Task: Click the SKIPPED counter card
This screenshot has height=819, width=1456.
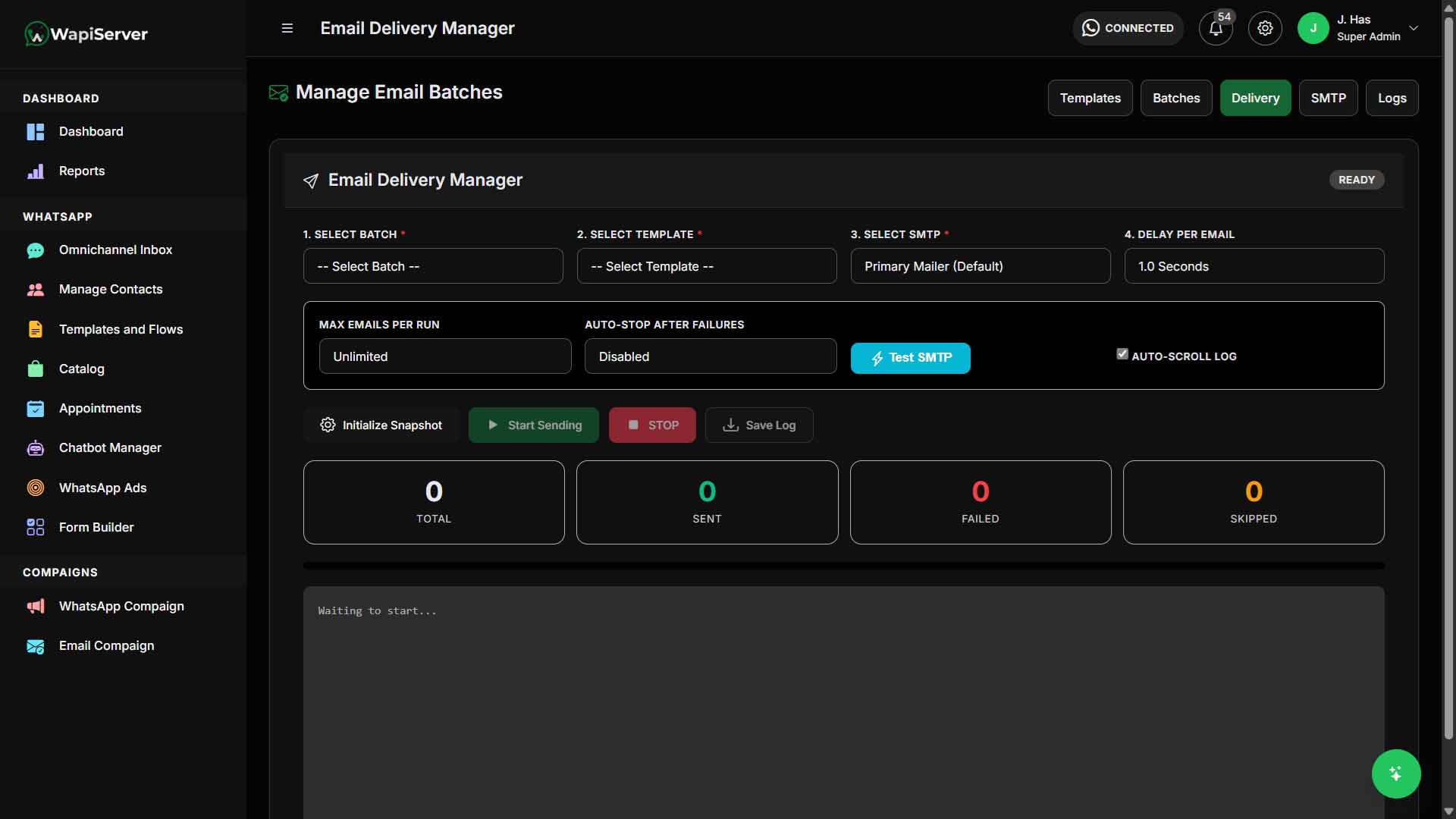Action: 1254,502
